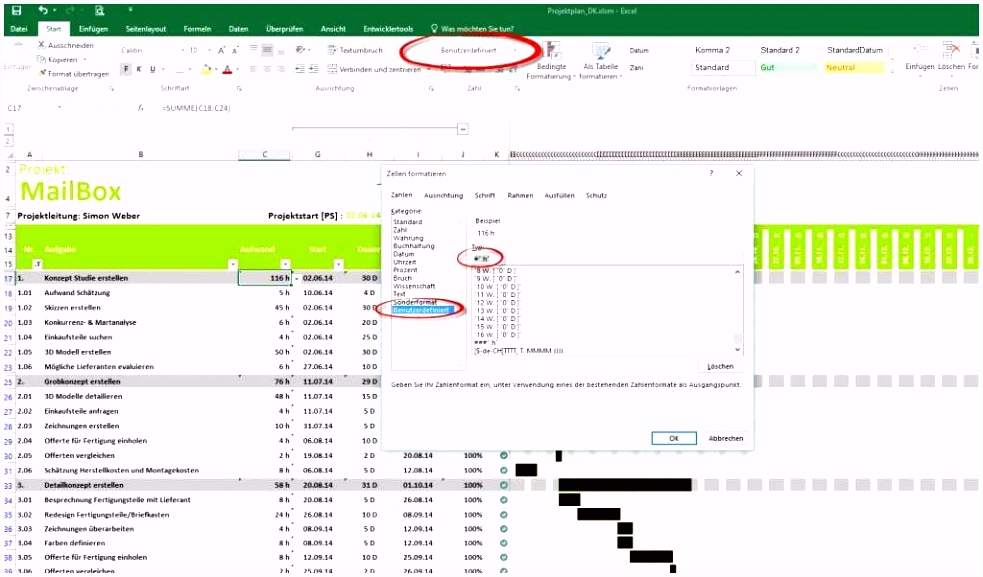
Task: Switch to the Einfügen ribbon tab
Action: (93, 29)
